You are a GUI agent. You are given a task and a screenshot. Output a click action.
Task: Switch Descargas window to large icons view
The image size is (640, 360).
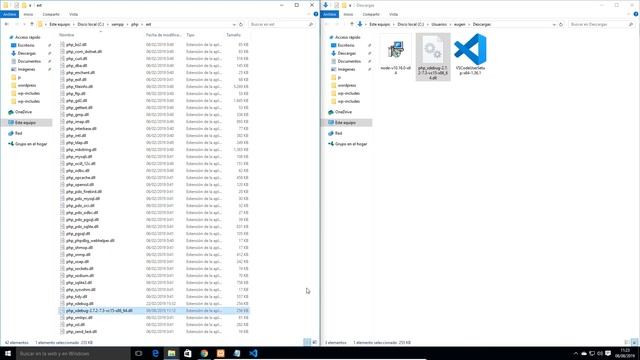pos(634,342)
